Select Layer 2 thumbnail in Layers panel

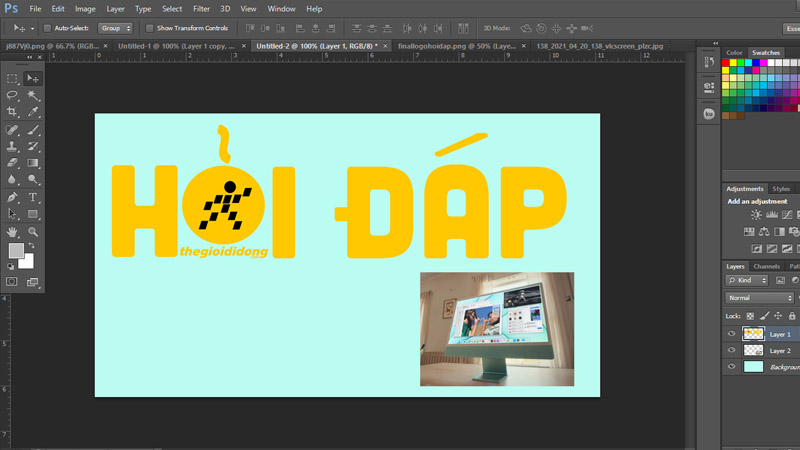(x=753, y=351)
